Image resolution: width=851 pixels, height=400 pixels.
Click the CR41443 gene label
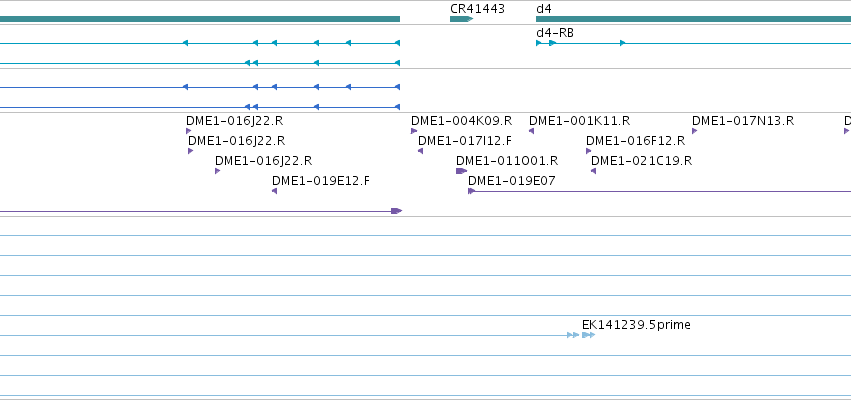click(x=477, y=9)
